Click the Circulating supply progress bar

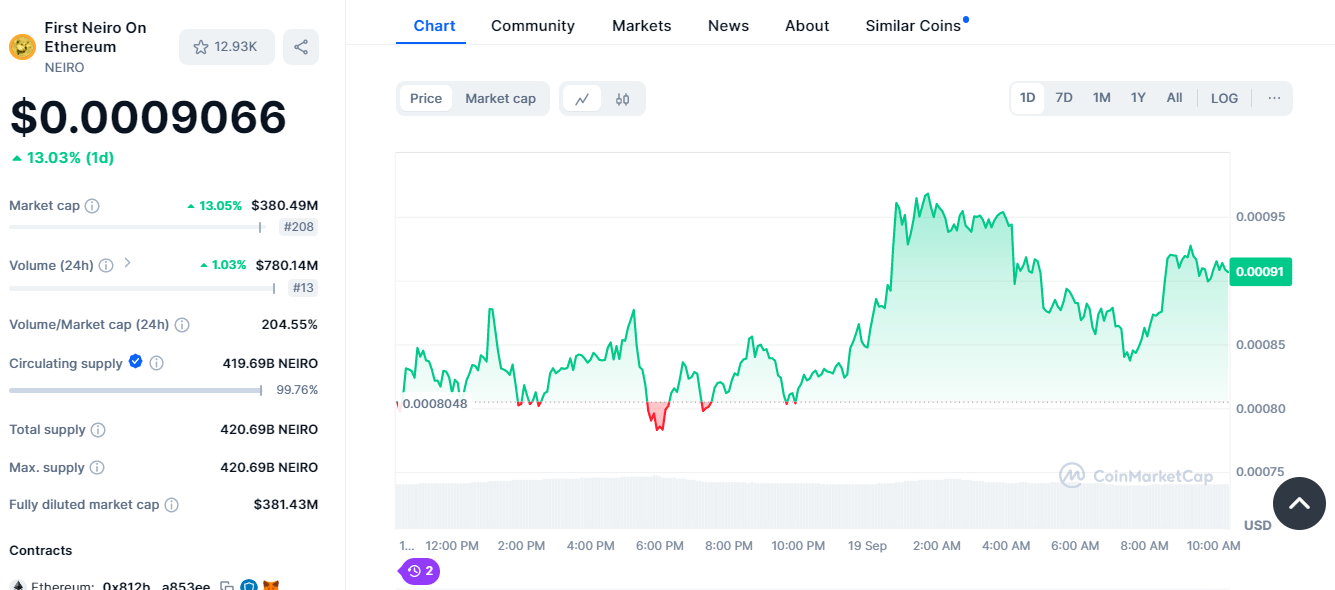(x=135, y=390)
